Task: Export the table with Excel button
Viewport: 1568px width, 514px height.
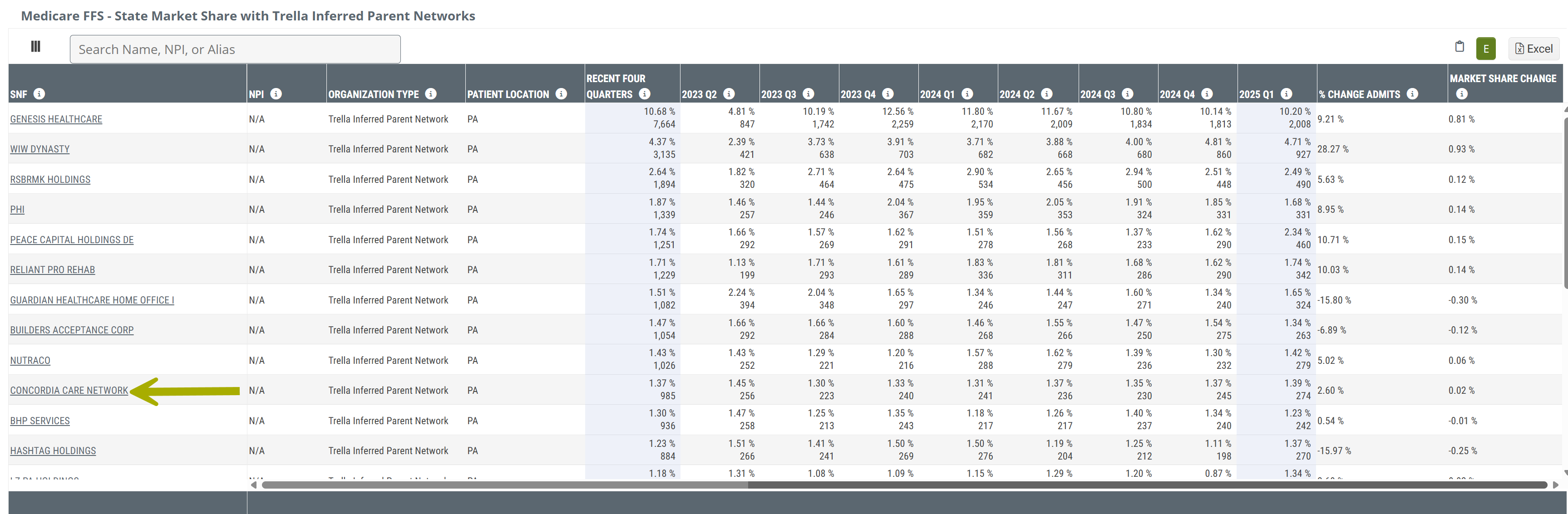Action: [x=1533, y=49]
